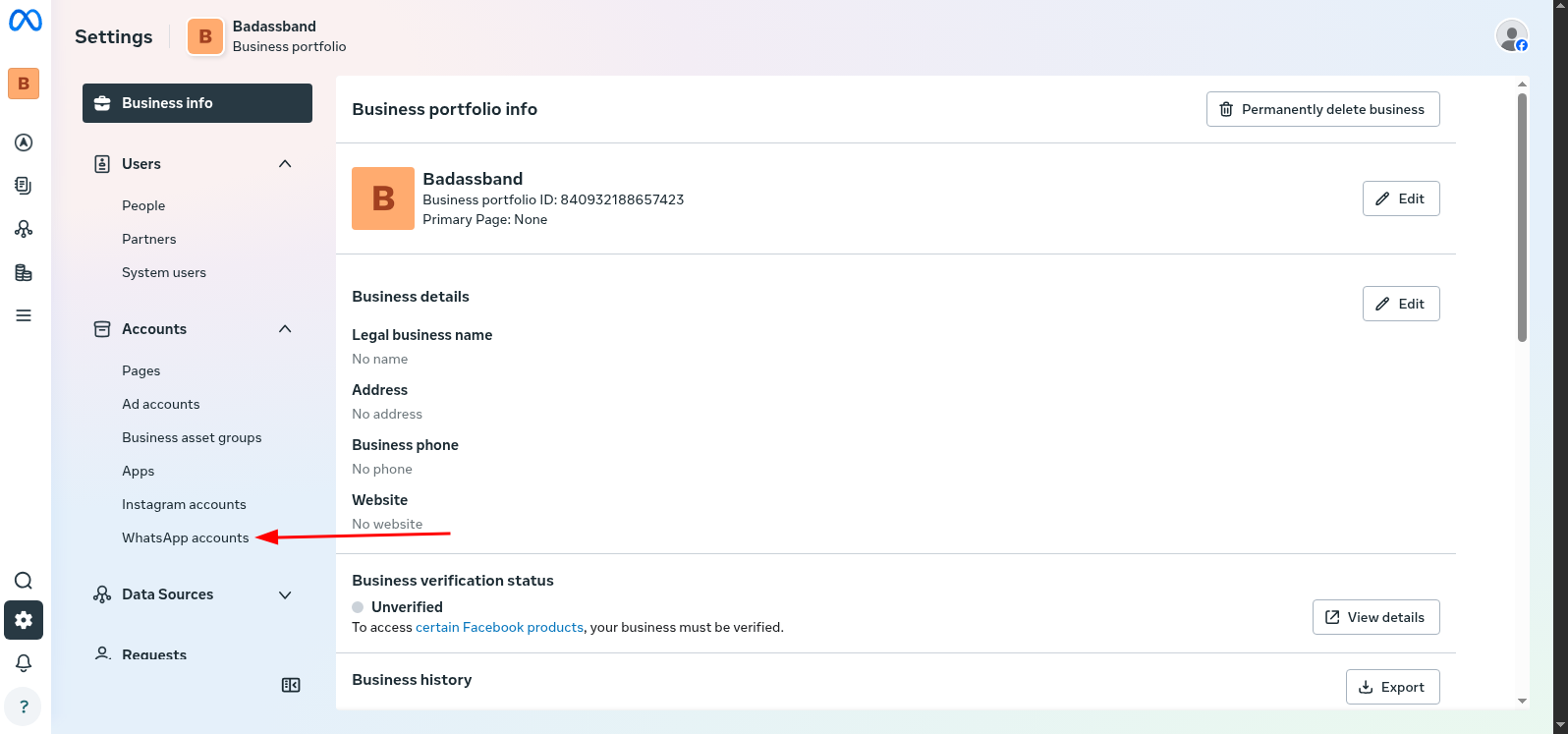
Task: Click View details for verification status
Action: coord(1375,617)
